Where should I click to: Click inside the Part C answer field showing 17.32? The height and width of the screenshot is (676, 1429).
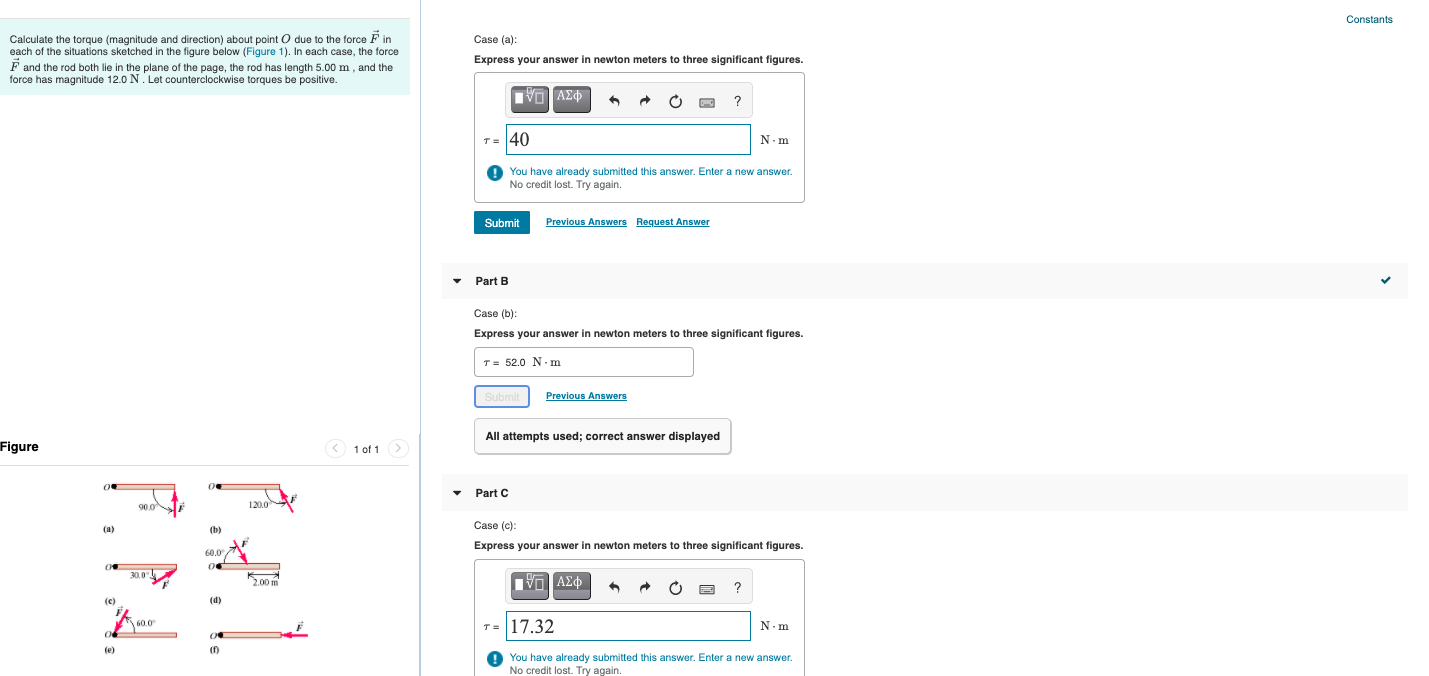point(628,626)
